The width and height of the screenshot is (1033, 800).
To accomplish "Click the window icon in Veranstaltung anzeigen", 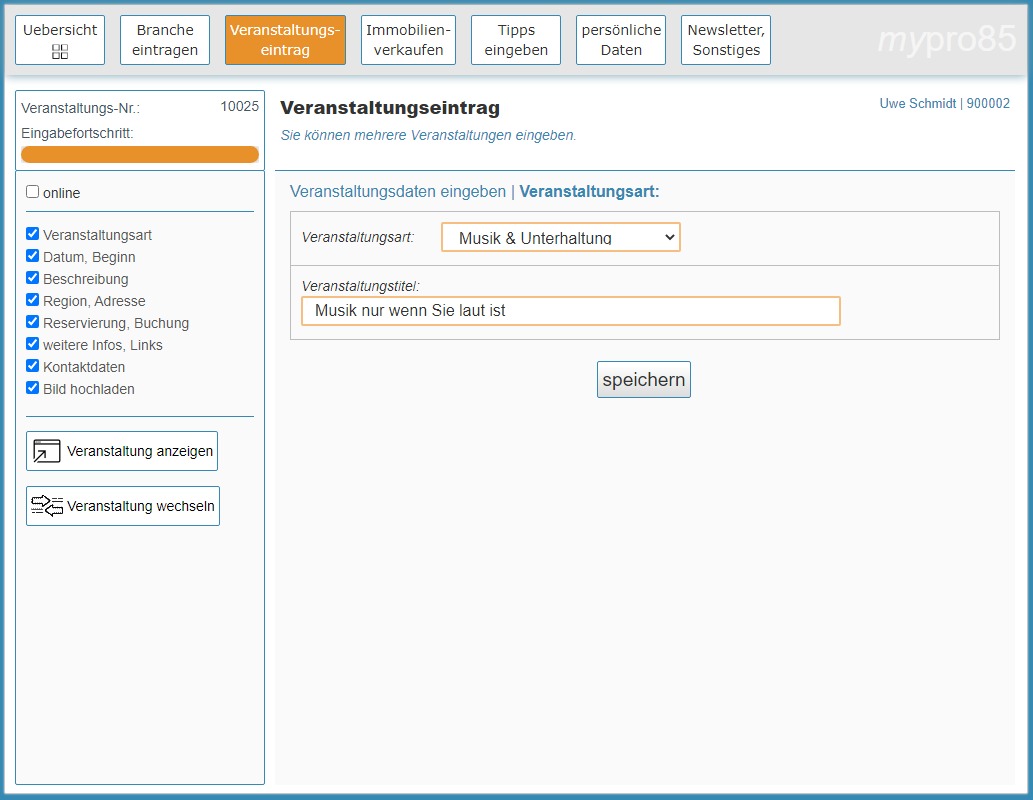I will 47,451.
